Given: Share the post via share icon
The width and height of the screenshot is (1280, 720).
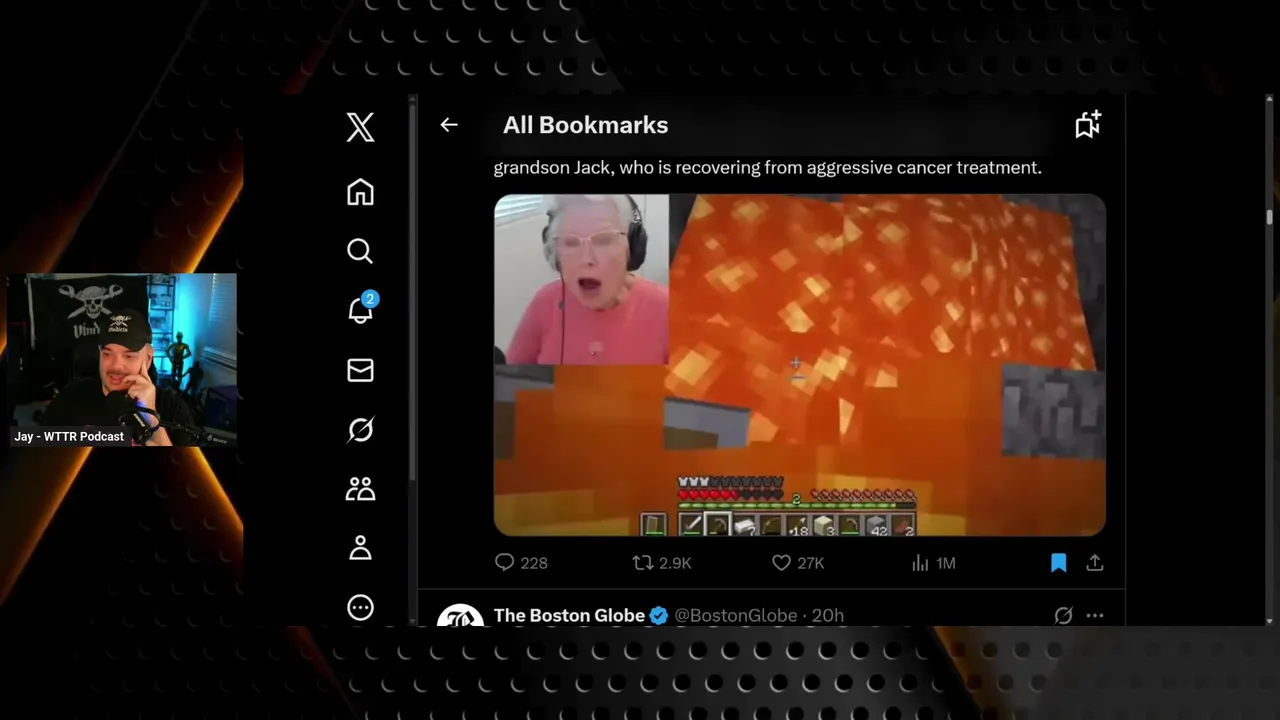Looking at the screenshot, I should point(1095,563).
